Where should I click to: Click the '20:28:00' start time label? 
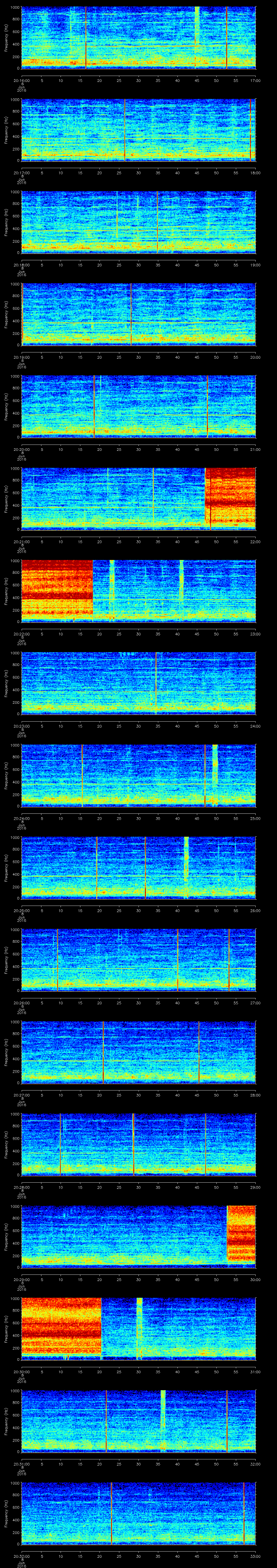(21, 1187)
